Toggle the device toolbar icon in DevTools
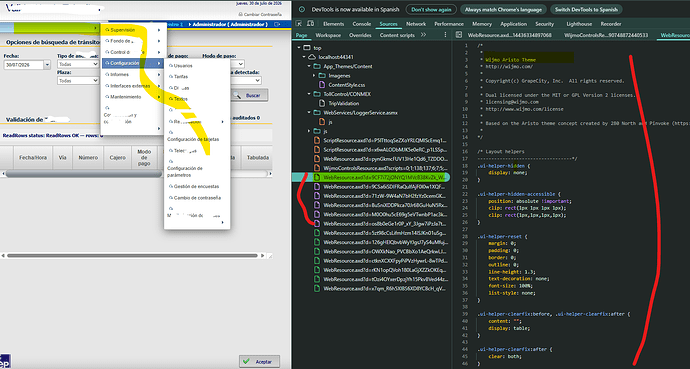Image resolution: width=690 pixels, height=369 pixels. 310,24
